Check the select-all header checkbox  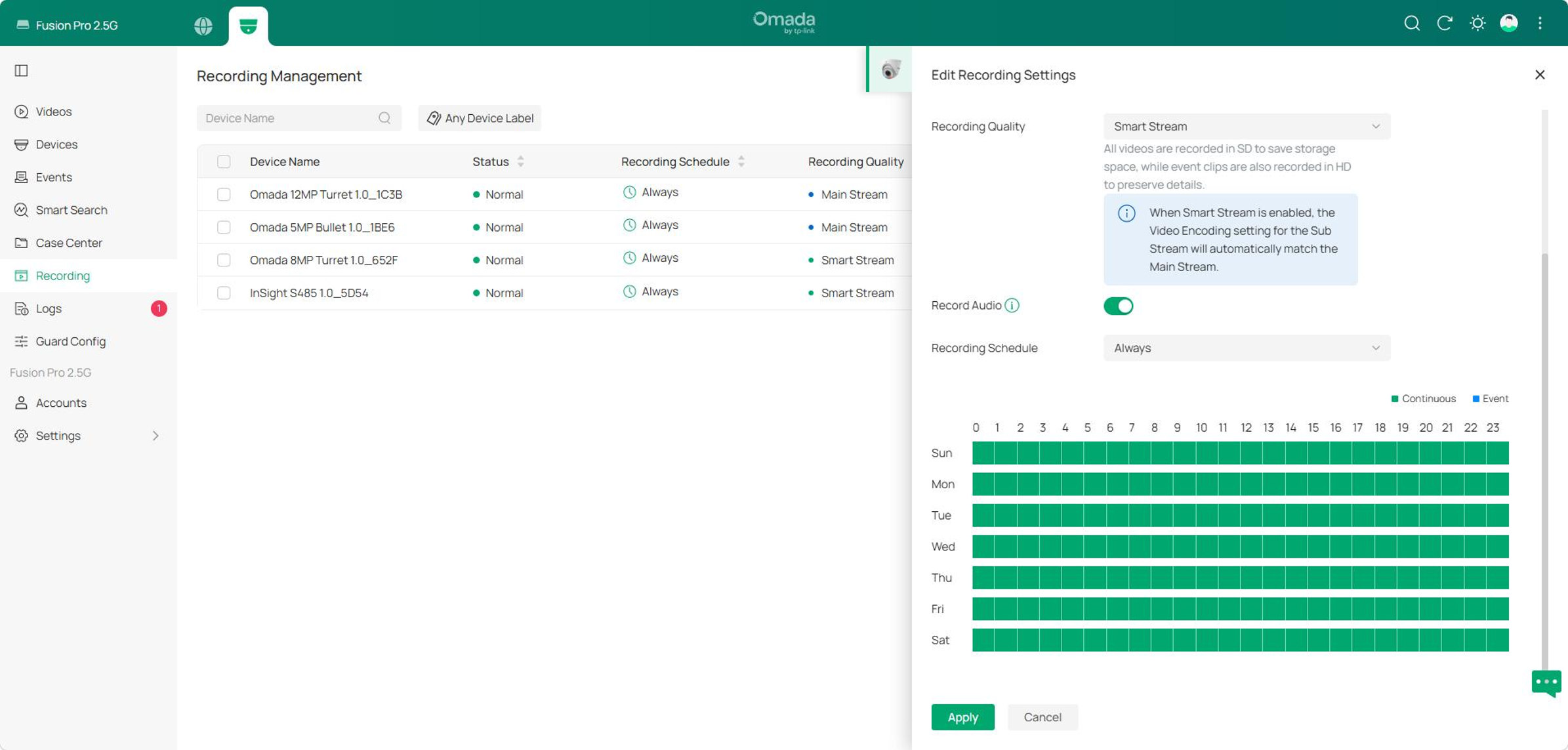coord(224,161)
